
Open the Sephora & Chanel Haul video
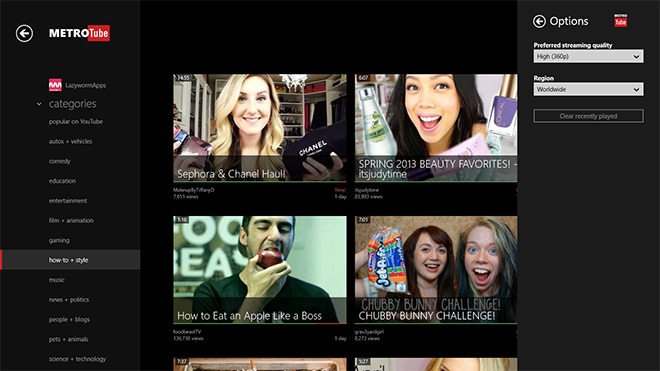point(260,128)
